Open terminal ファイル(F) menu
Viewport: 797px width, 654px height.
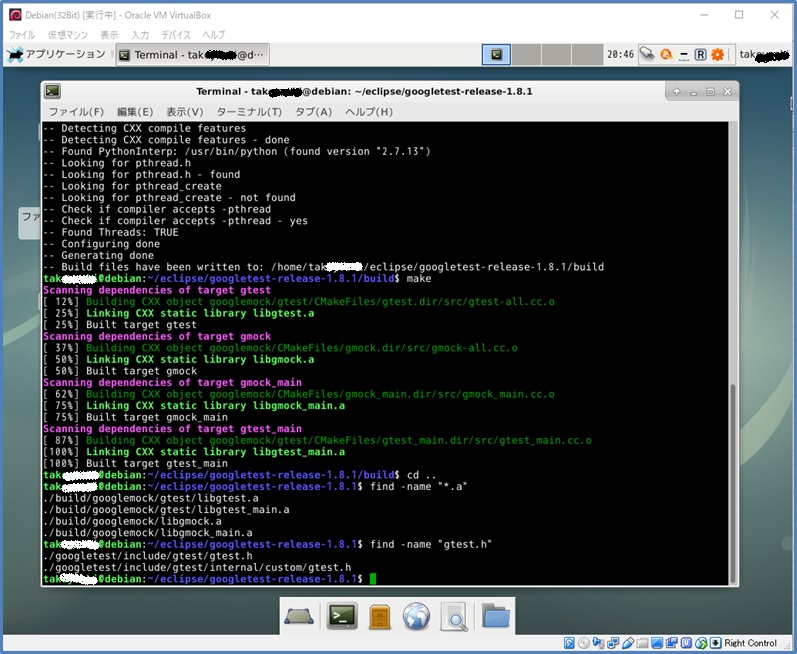(76, 112)
